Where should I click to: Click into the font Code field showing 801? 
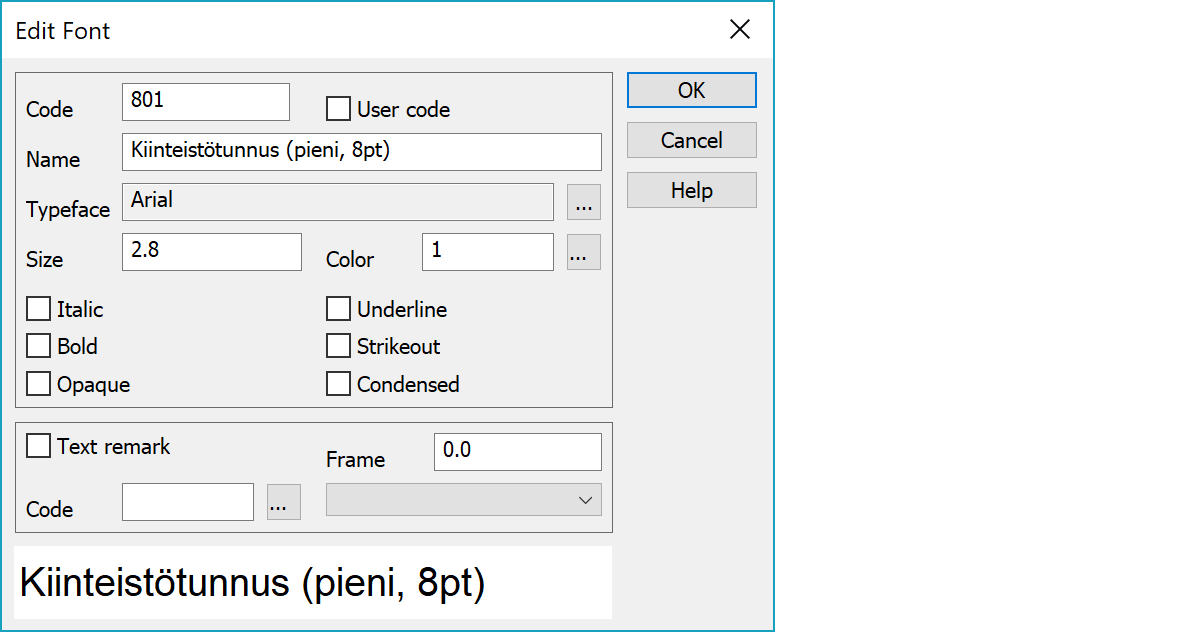pos(206,102)
